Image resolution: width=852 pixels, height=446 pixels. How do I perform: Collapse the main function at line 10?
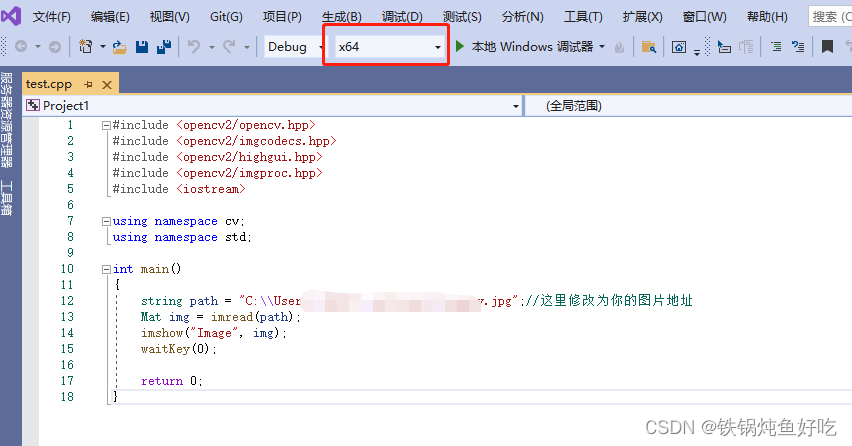106,269
